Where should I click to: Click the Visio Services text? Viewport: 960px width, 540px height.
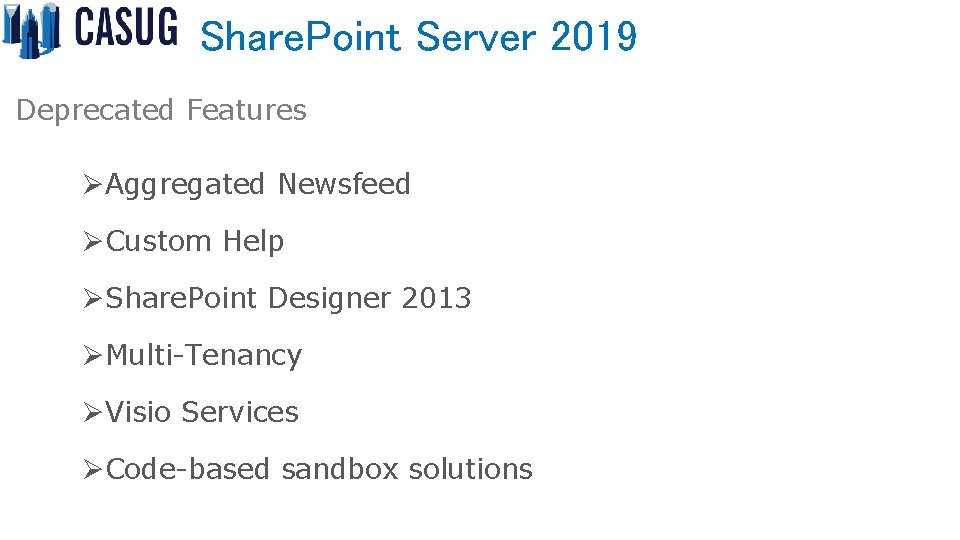point(202,412)
